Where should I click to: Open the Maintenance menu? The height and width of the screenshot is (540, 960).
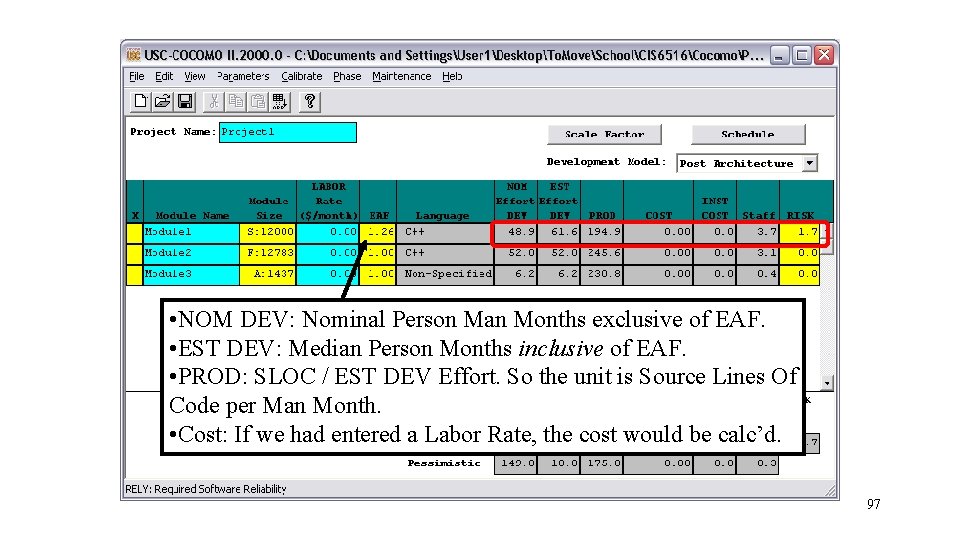[402, 77]
